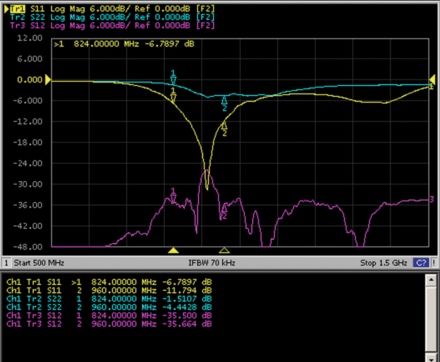Click the Stop 1.5 GHz field
The image size is (440, 362).
click(384, 263)
